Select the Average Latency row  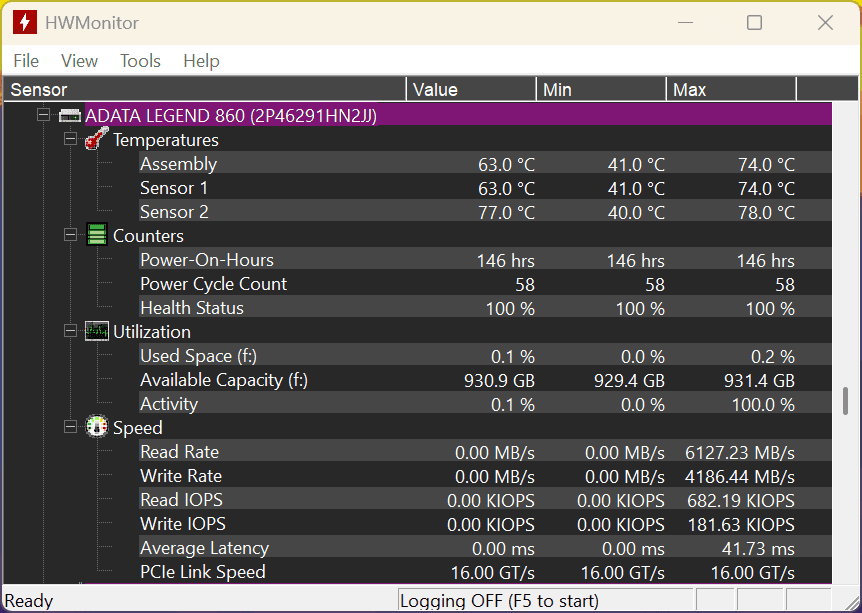point(485,548)
